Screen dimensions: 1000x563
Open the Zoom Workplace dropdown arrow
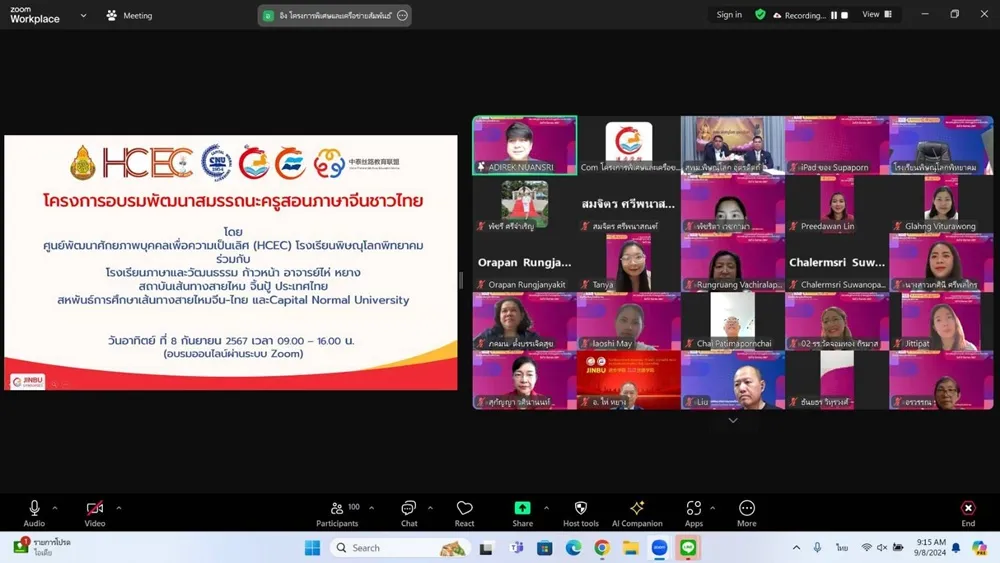pos(83,15)
